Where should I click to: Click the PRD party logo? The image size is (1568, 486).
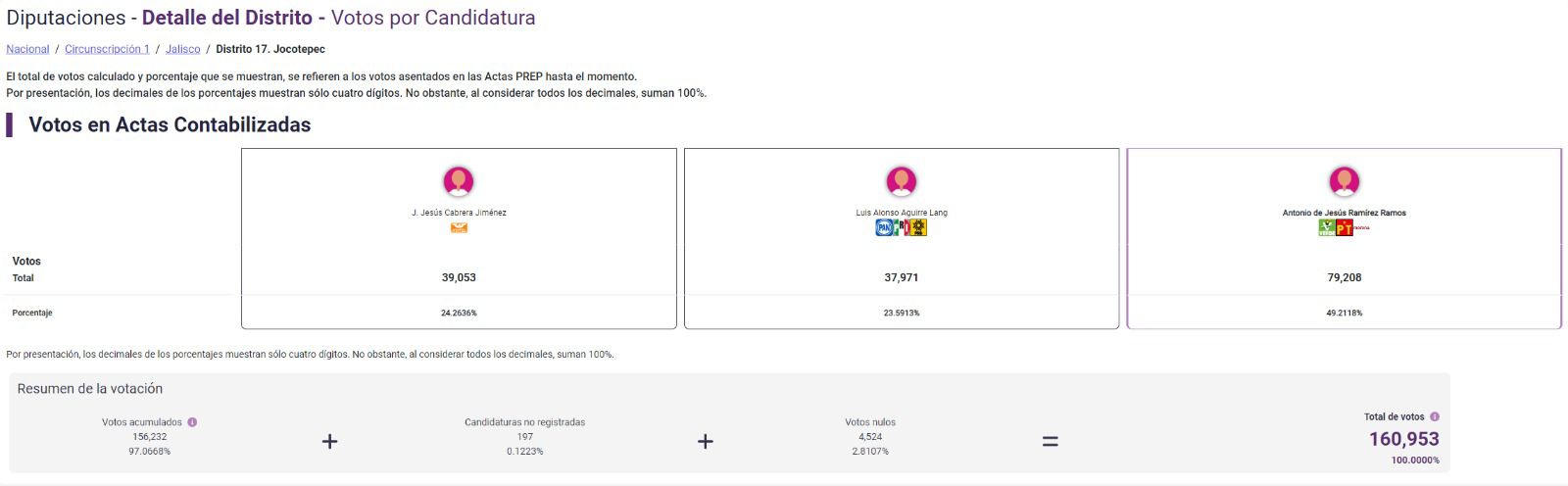(918, 227)
